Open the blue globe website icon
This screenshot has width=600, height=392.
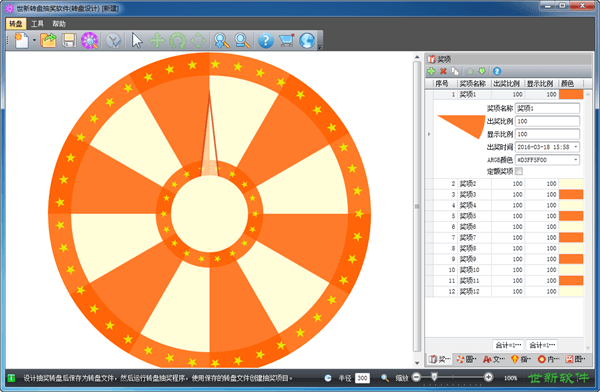point(307,40)
